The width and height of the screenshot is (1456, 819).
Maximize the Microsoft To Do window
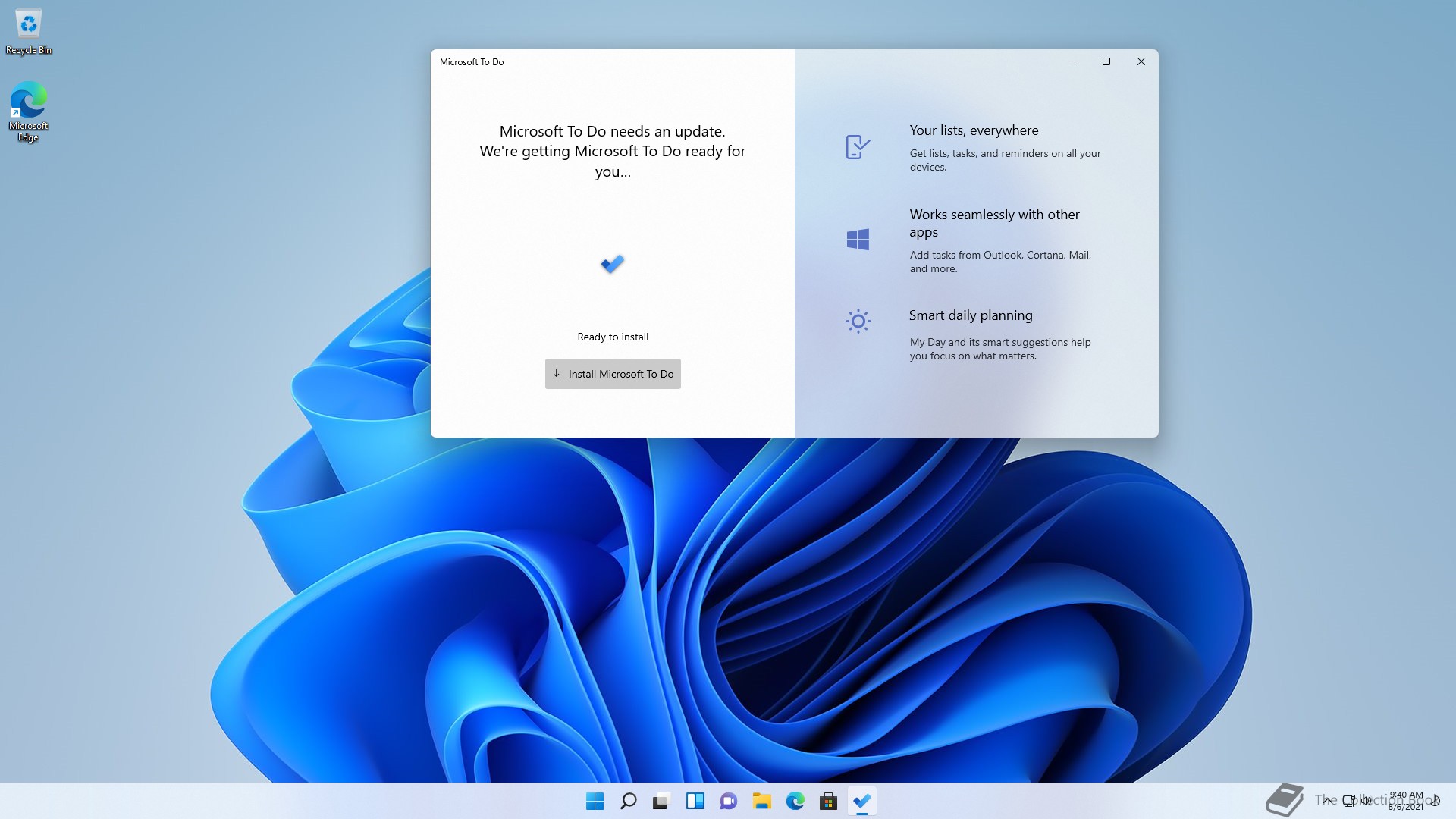coord(1106,61)
